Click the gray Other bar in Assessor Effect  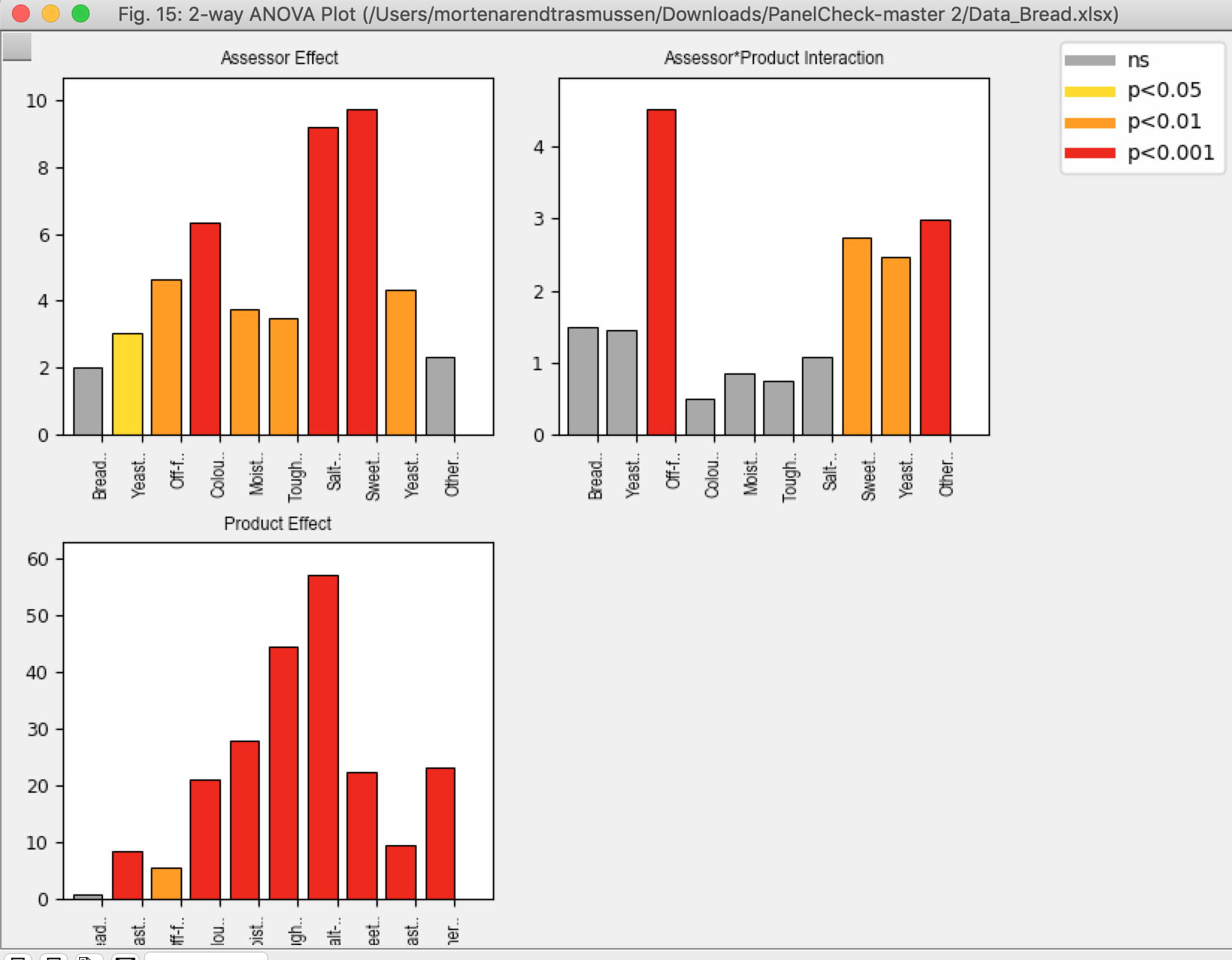click(441, 396)
